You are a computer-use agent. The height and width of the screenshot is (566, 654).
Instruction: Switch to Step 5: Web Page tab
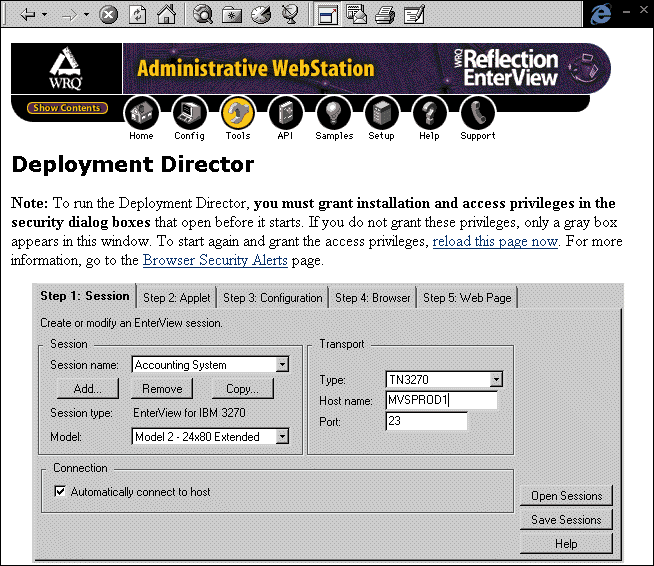(x=467, y=298)
